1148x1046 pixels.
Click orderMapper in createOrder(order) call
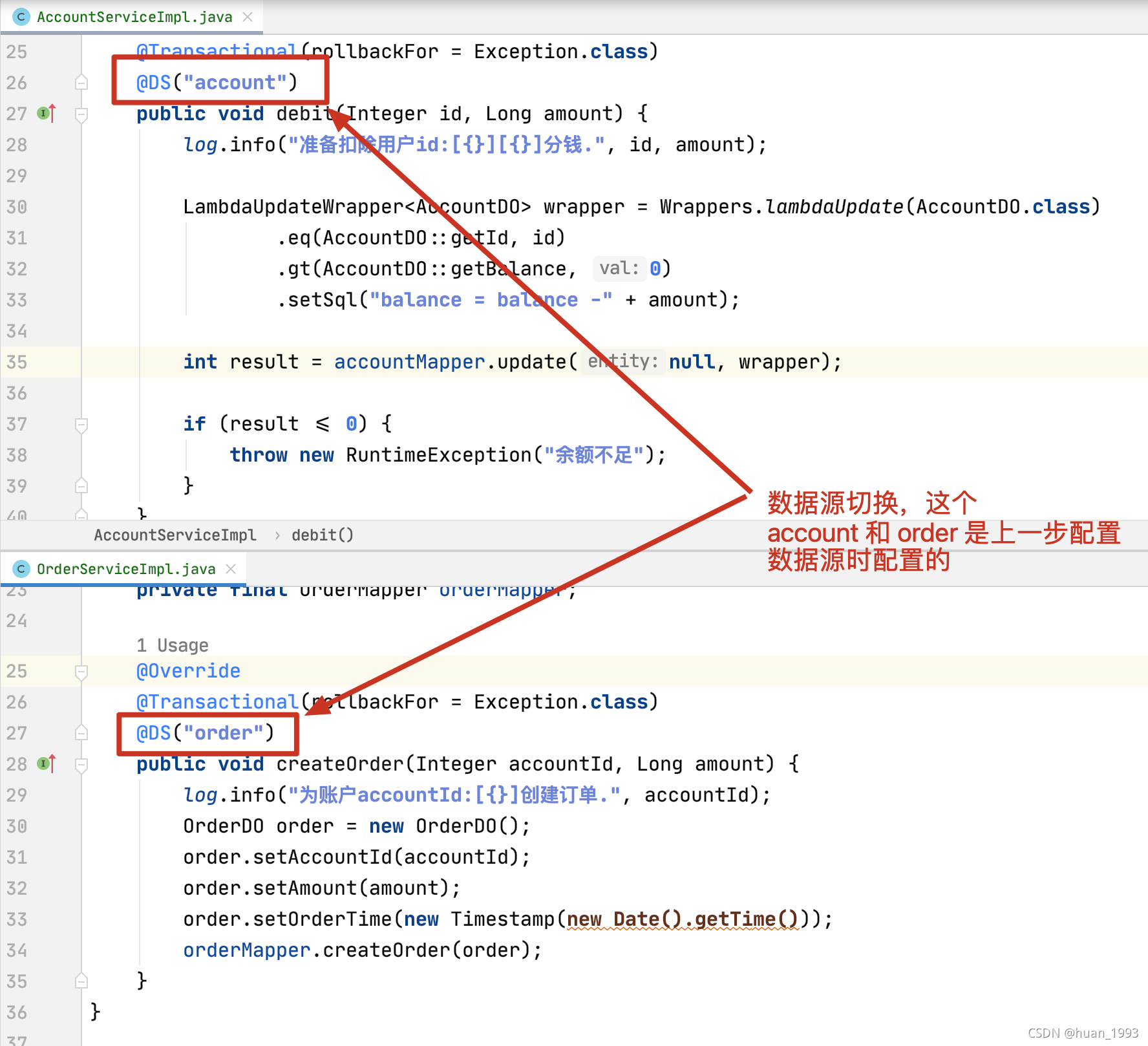pos(247,950)
